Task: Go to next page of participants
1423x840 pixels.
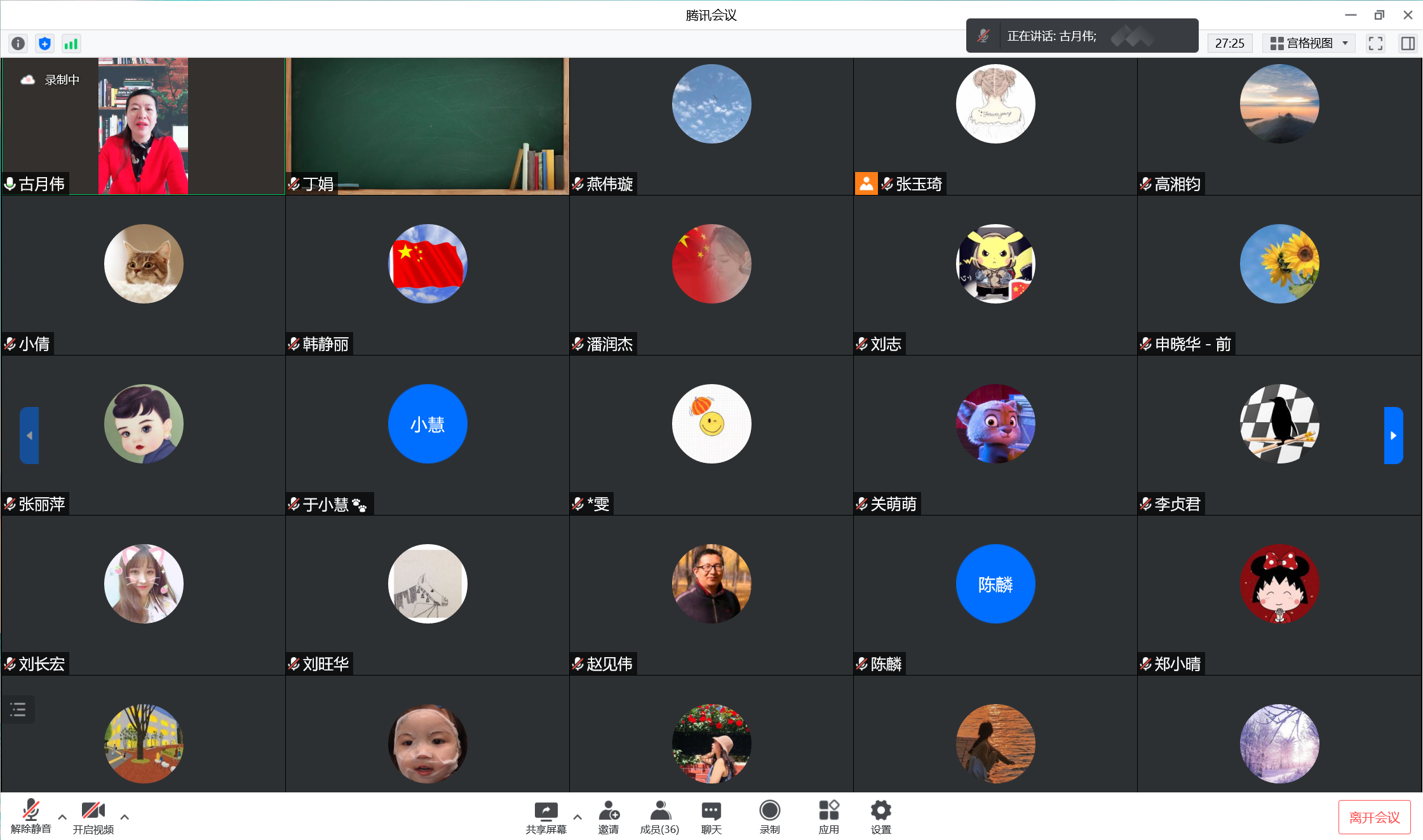Action: tap(1393, 436)
